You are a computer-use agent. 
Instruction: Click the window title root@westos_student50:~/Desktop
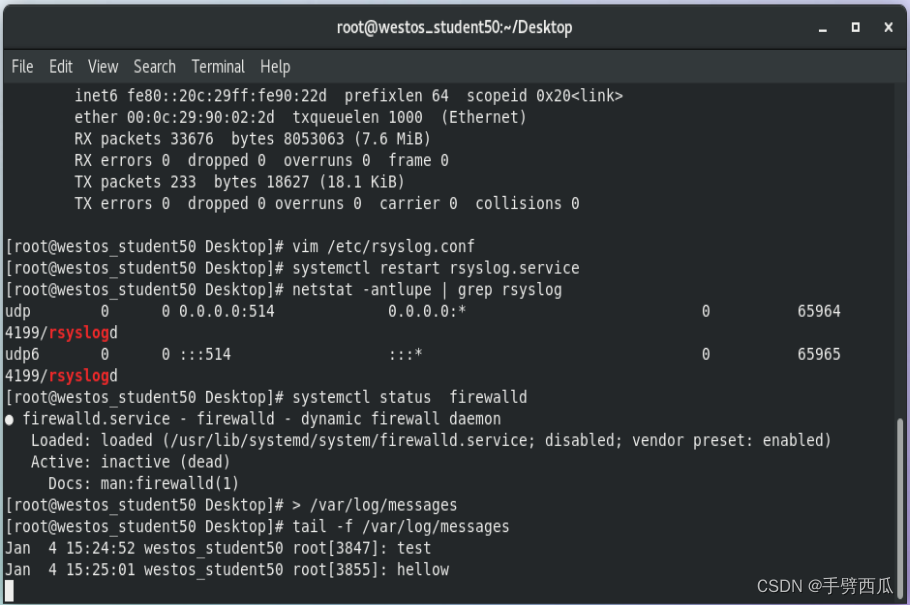coord(455,27)
